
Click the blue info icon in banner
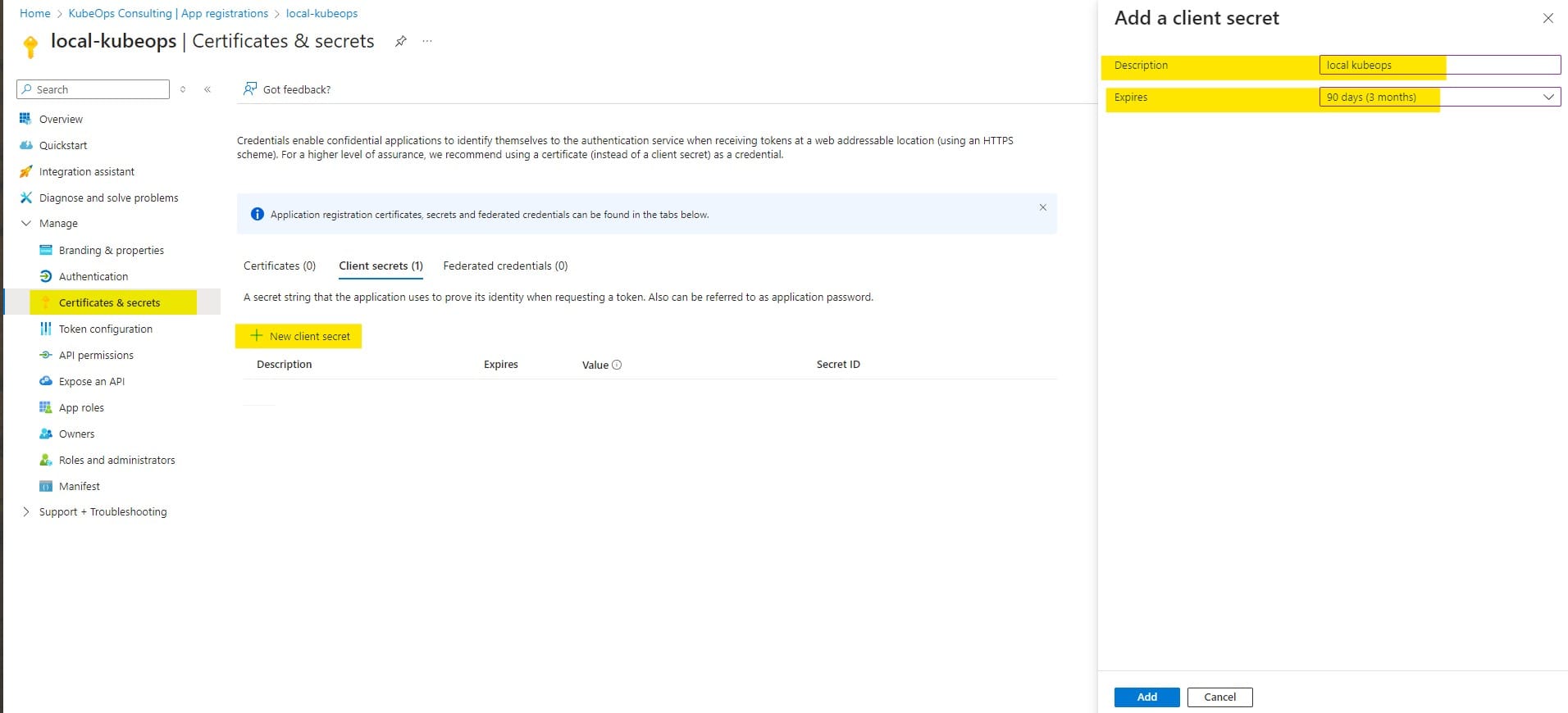[x=257, y=214]
